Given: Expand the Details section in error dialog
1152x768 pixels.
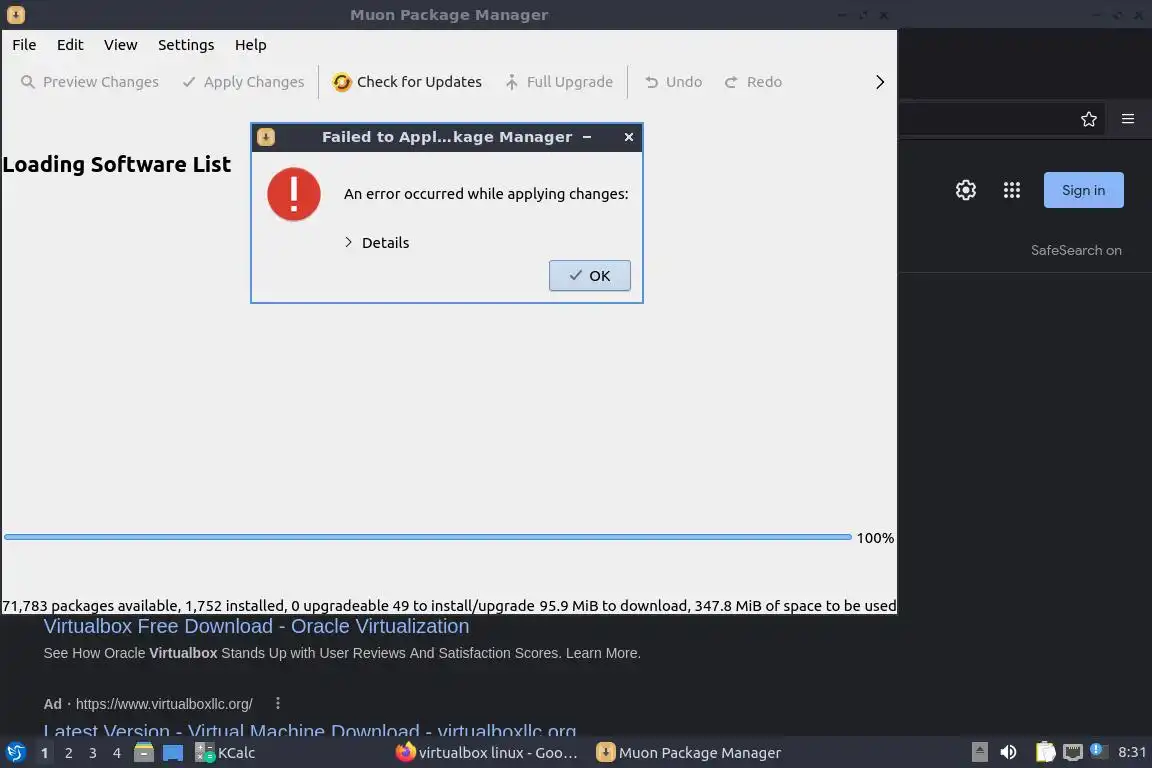Looking at the screenshot, I should click(x=377, y=243).
